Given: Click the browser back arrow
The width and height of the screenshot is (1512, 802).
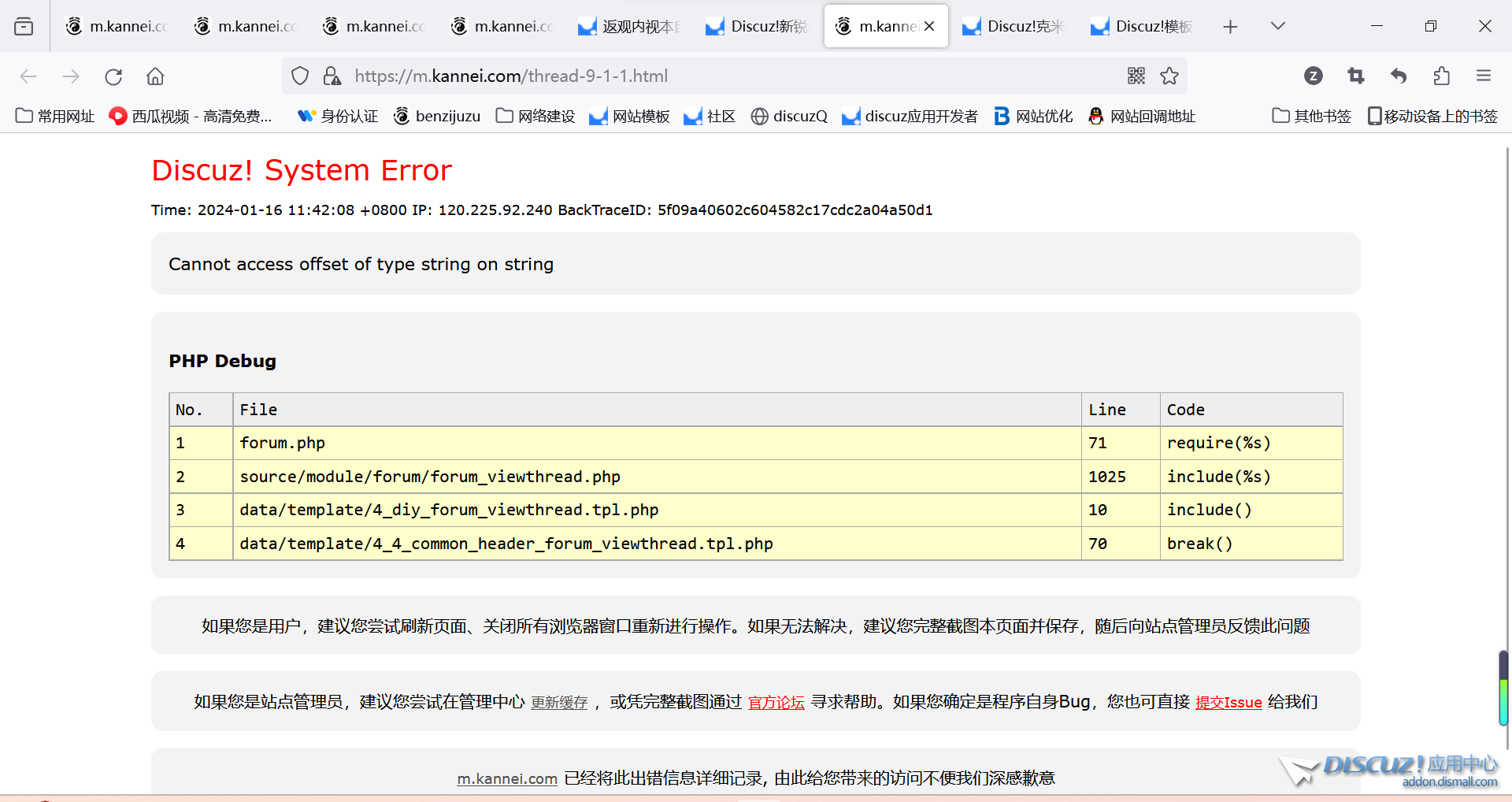Looking at the screenshot, I should [x=28, y=76].
